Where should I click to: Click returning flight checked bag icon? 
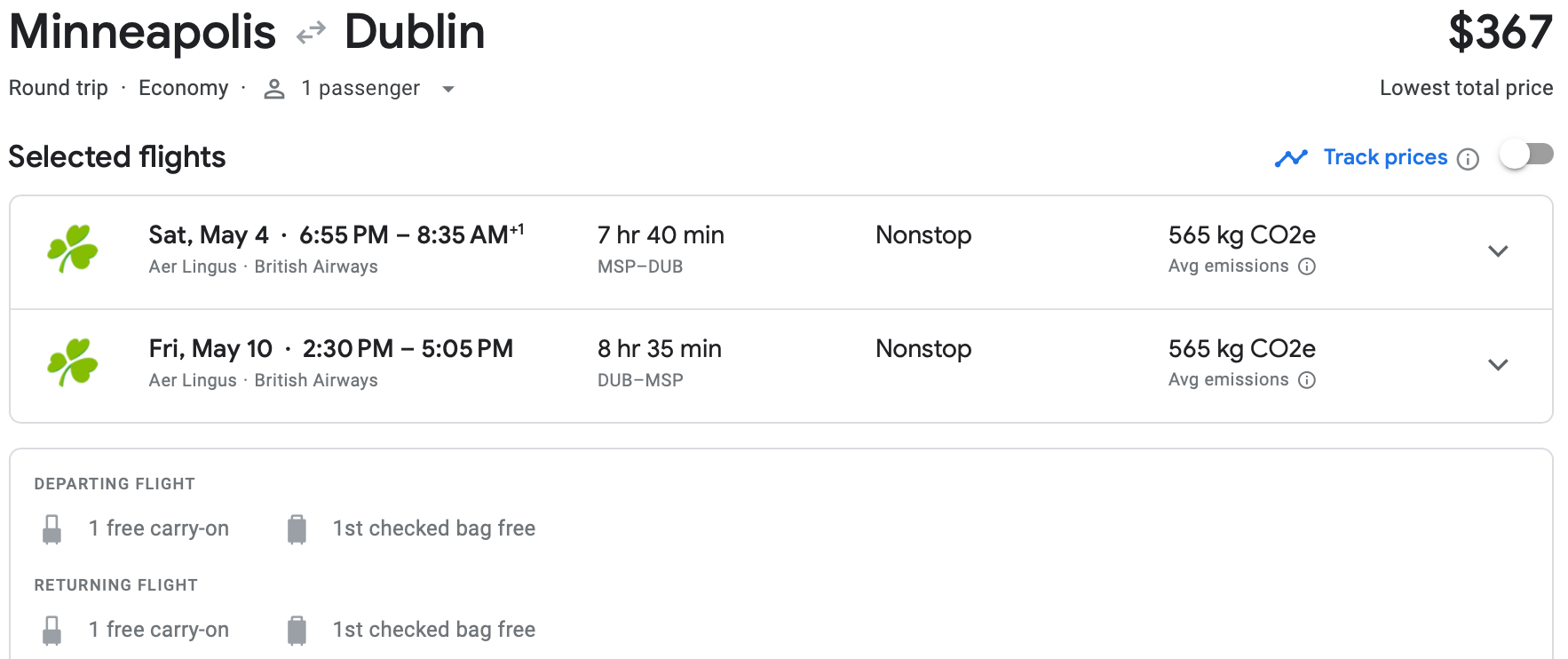point(297,631)
